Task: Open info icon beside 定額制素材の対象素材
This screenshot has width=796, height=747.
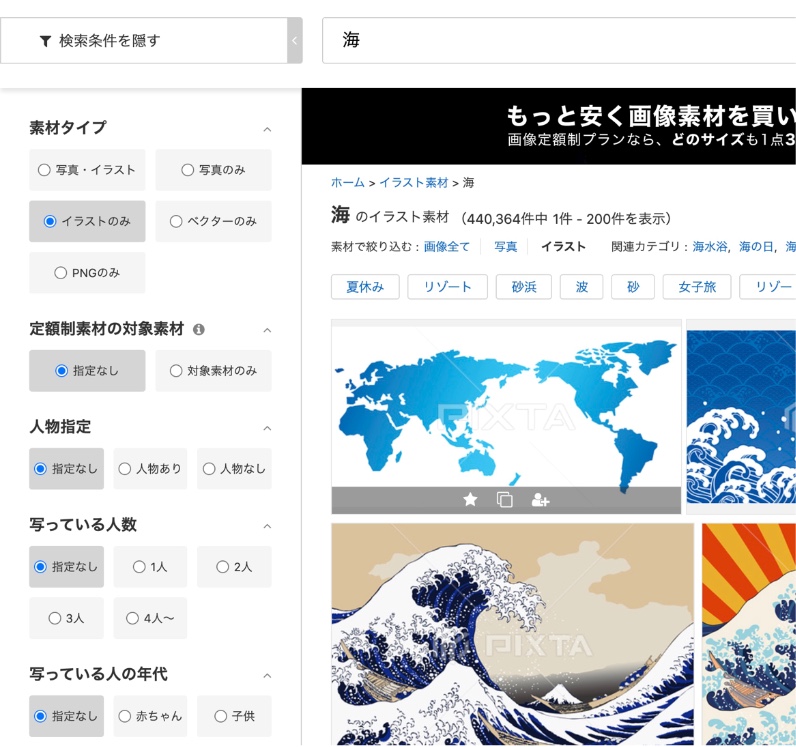Action: [x=199, y=330]
